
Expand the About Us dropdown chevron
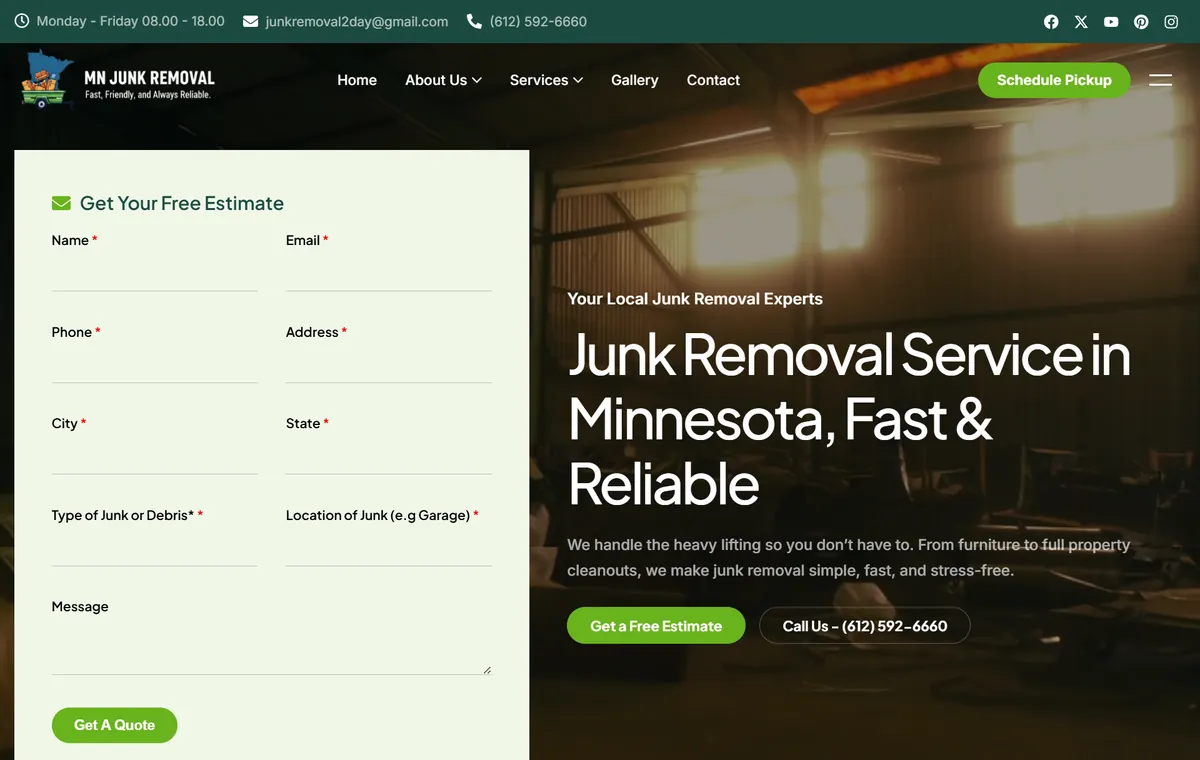pos(477,80)
